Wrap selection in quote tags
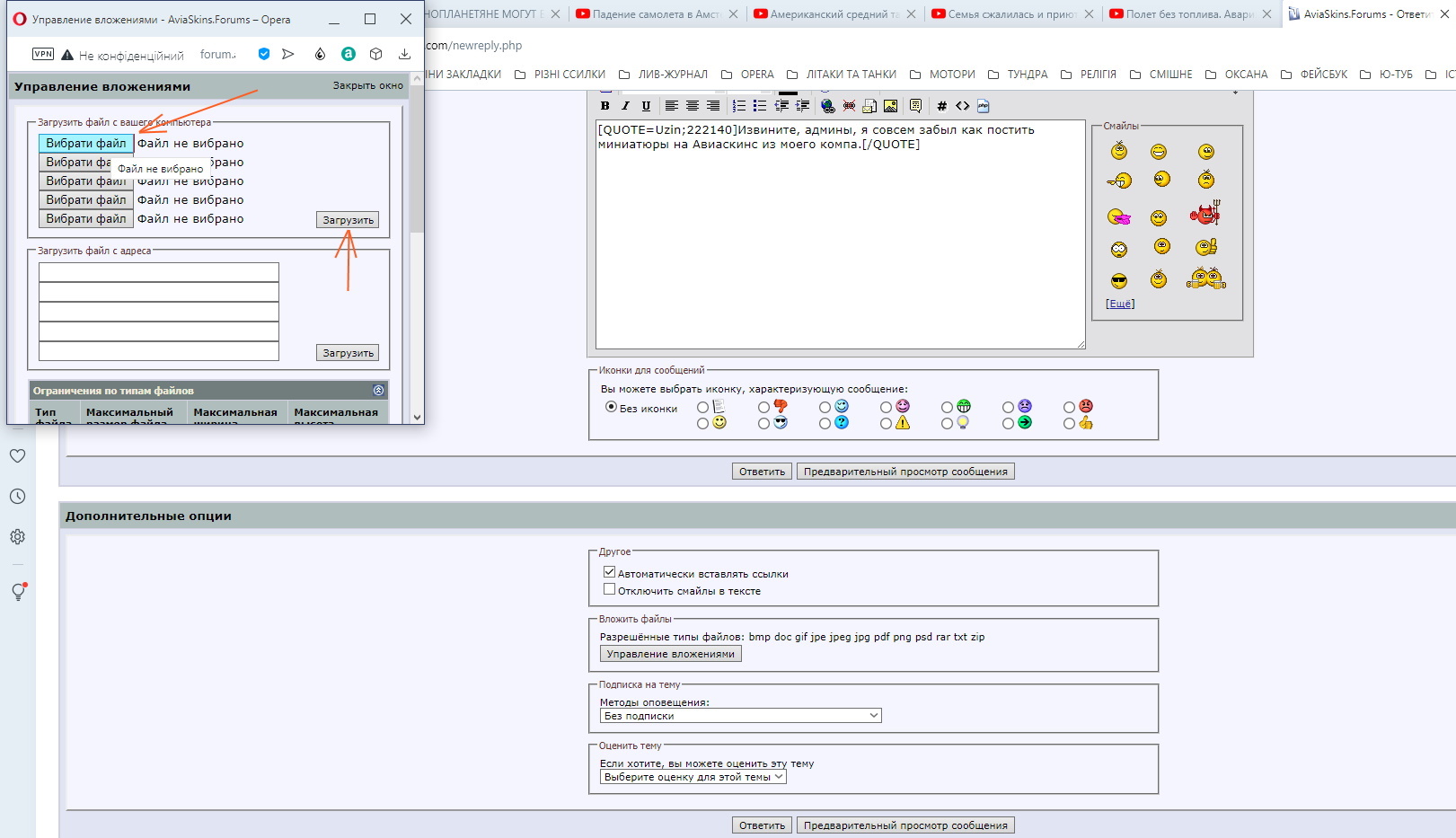This screenshot has width=1456, height=838. tap(915, 106)
